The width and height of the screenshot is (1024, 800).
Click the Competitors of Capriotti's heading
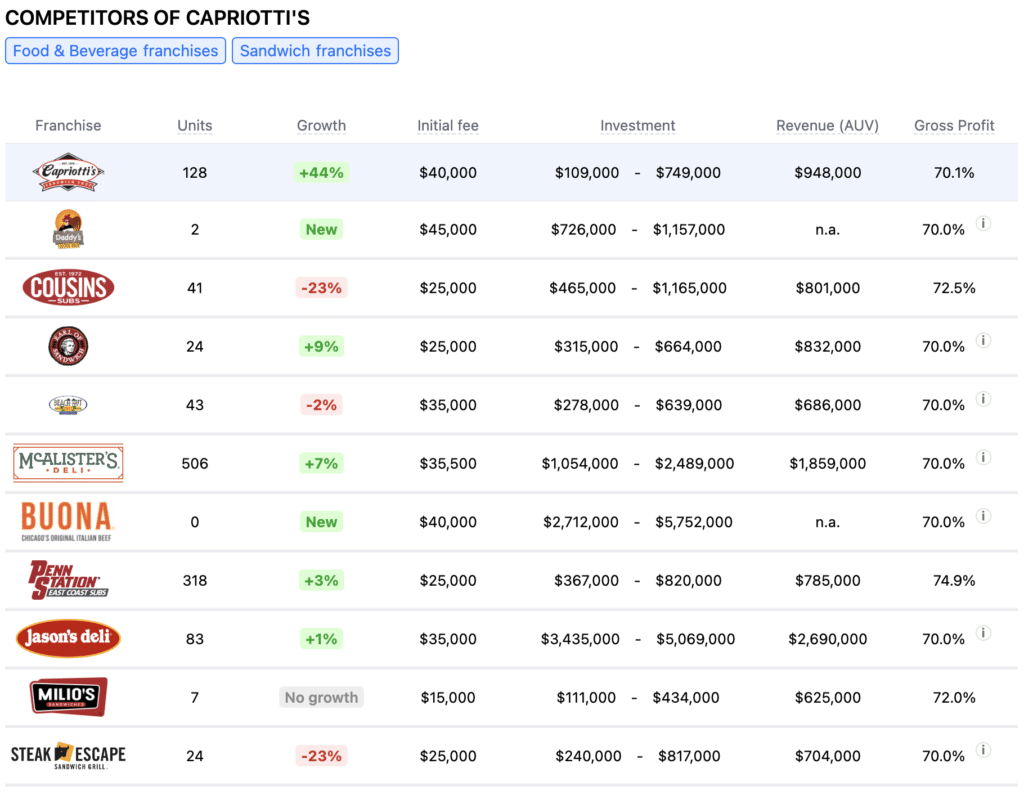pos(157,18)
